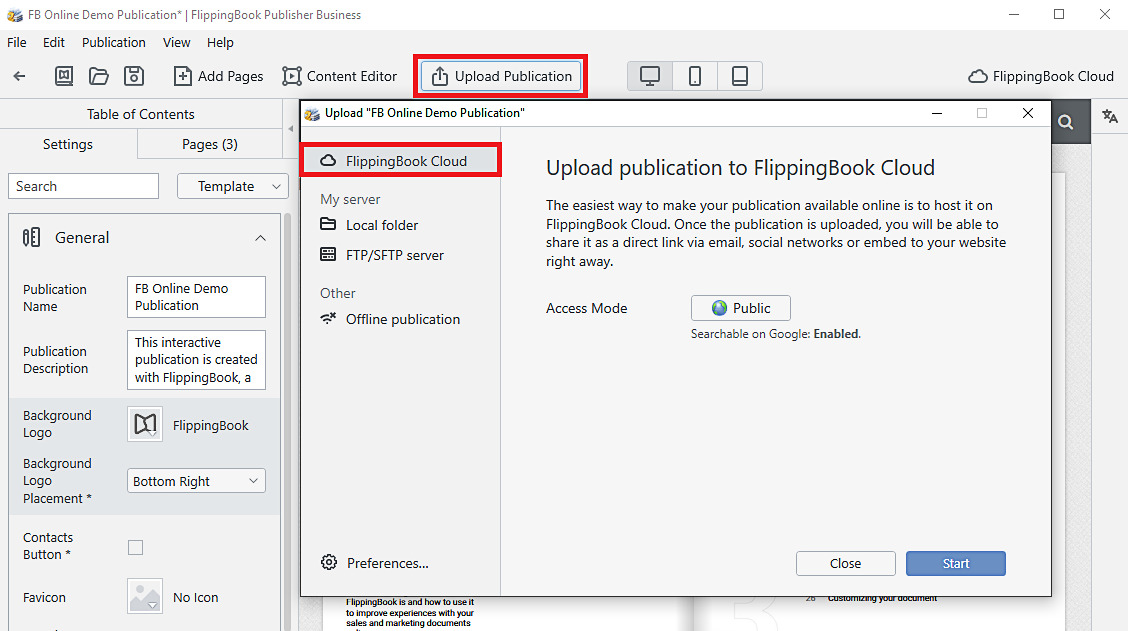Screen dimensions: 1128x631
Task: Collapse the General settings section
Action: pyautogui.click(x=260, y=238)
